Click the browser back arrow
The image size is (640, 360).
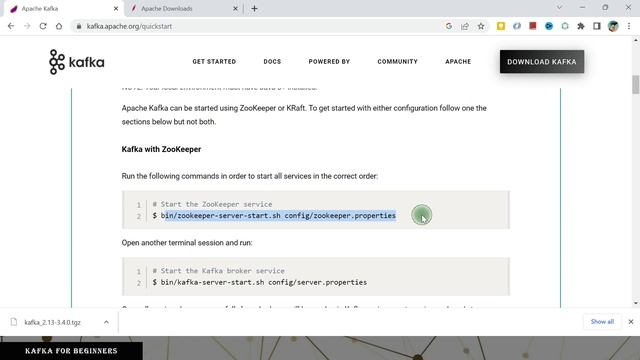[x=11, y=26]
